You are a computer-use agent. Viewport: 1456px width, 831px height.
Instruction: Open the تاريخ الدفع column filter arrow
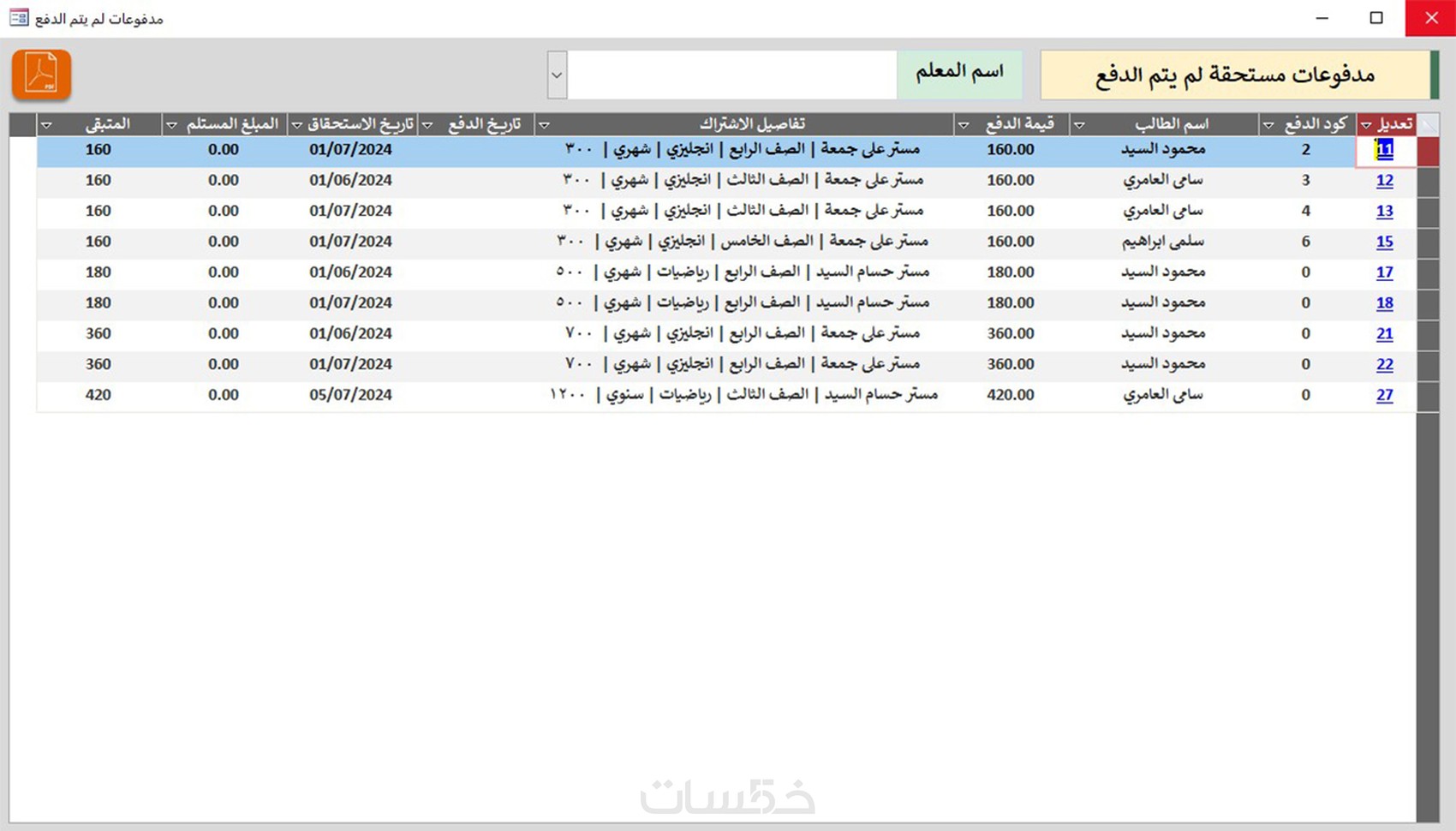[427, 125]
